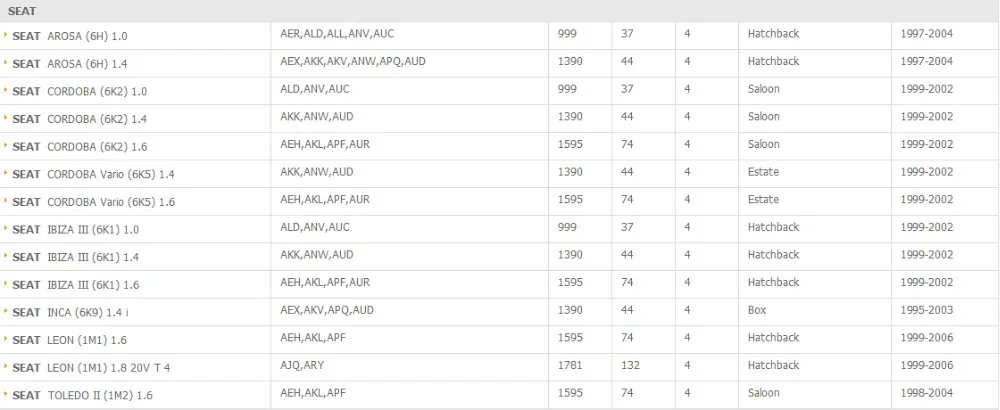This screenshot has height=410, width=1000.
Task: Open the SEAT AROSA (6H) 1.4 link
Action: click(70, 64)
